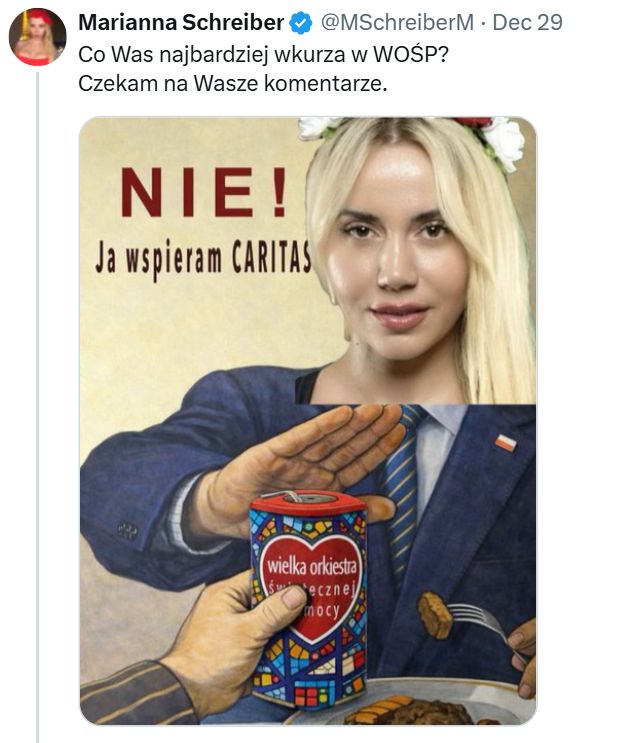Image resolution: width=637 pixels, height=743 pixels.
Task: Click the can's coin slot lid
Action: (x=308, y=502)
